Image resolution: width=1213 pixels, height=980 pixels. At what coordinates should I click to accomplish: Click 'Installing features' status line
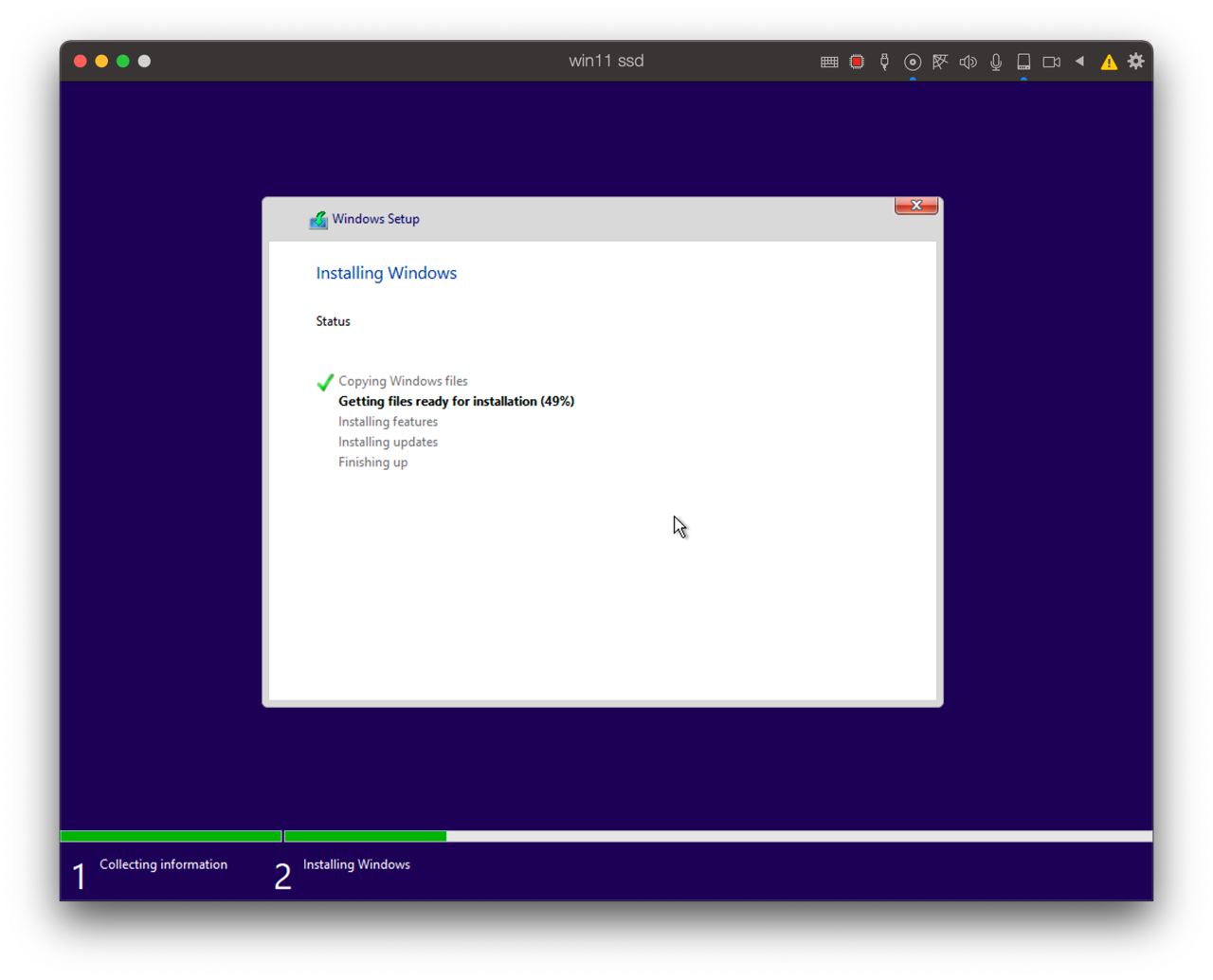pos(389,422)
